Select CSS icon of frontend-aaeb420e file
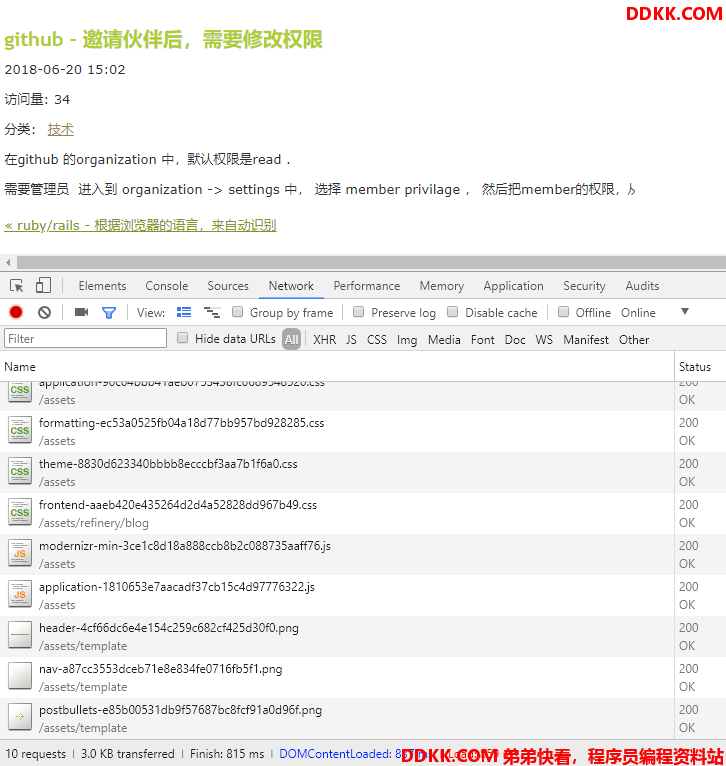726x766 pixels. (x=20, y=512)
